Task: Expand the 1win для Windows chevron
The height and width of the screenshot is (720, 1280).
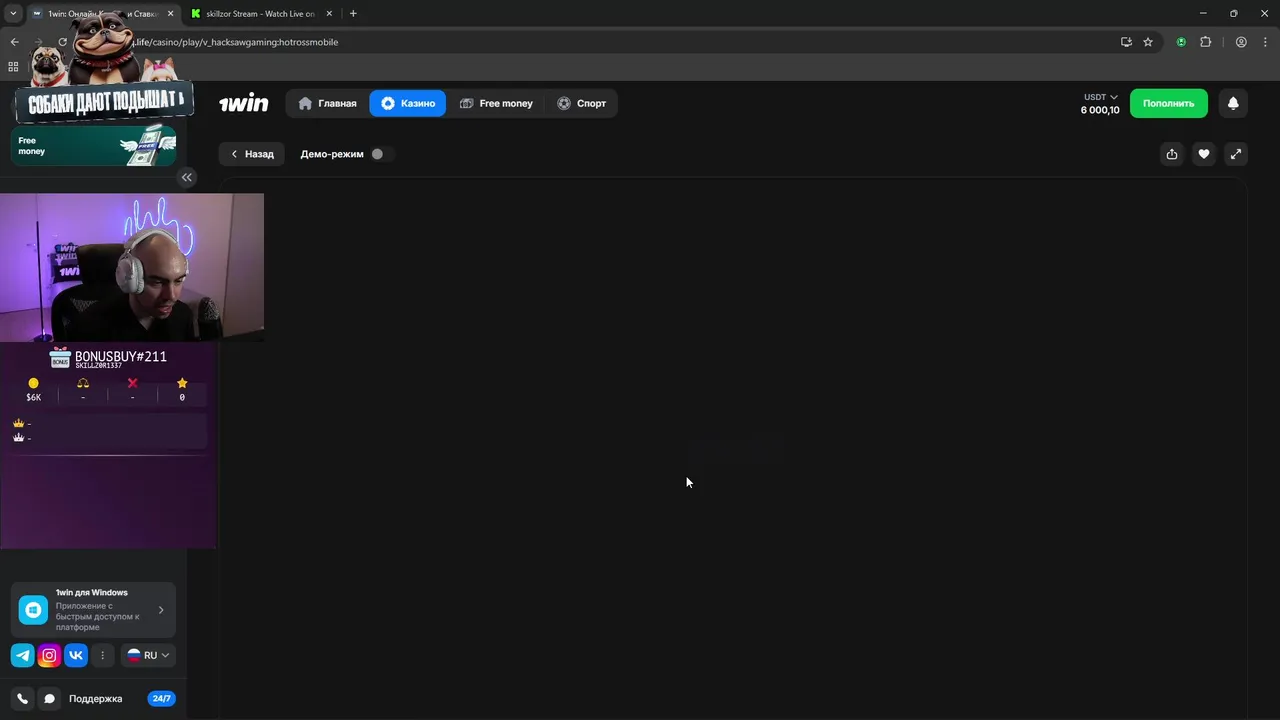Action: coord(161,610)
